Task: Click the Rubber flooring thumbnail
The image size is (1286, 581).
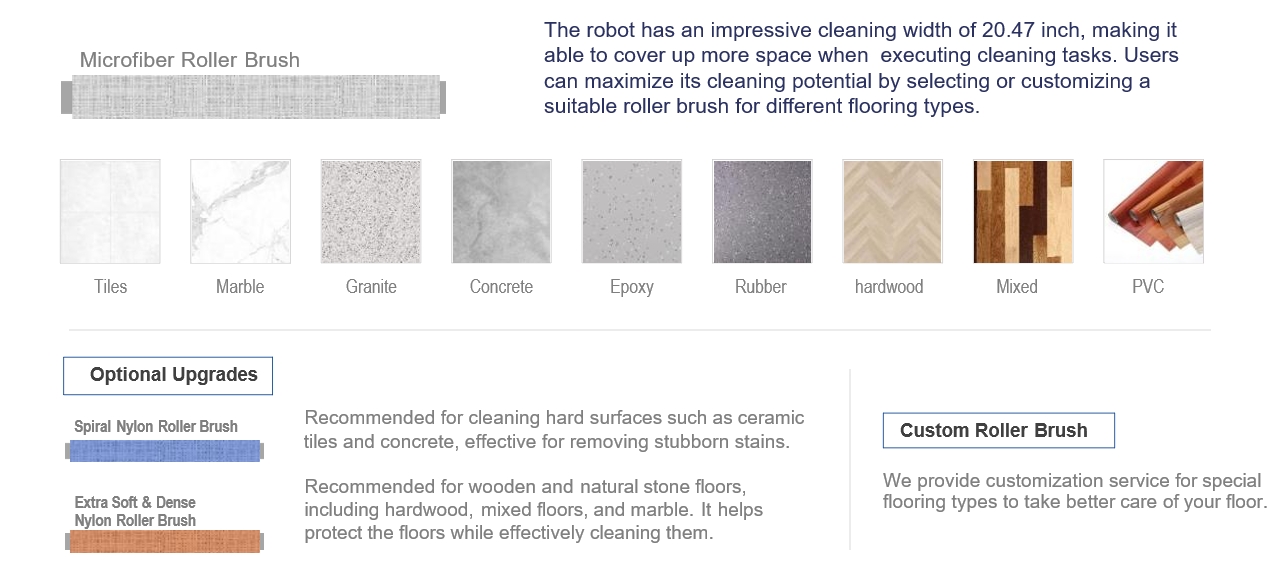Action: pyautogui.click(x=762, y=212)
